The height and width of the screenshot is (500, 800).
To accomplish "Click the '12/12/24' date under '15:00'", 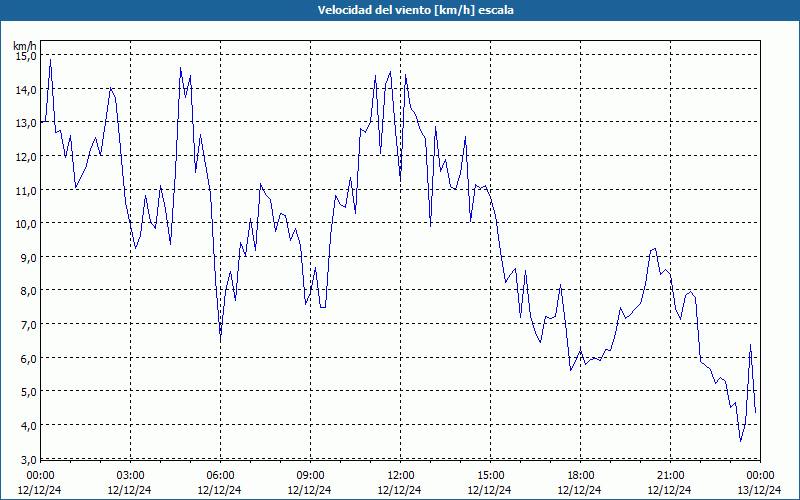I will (489, 490).
